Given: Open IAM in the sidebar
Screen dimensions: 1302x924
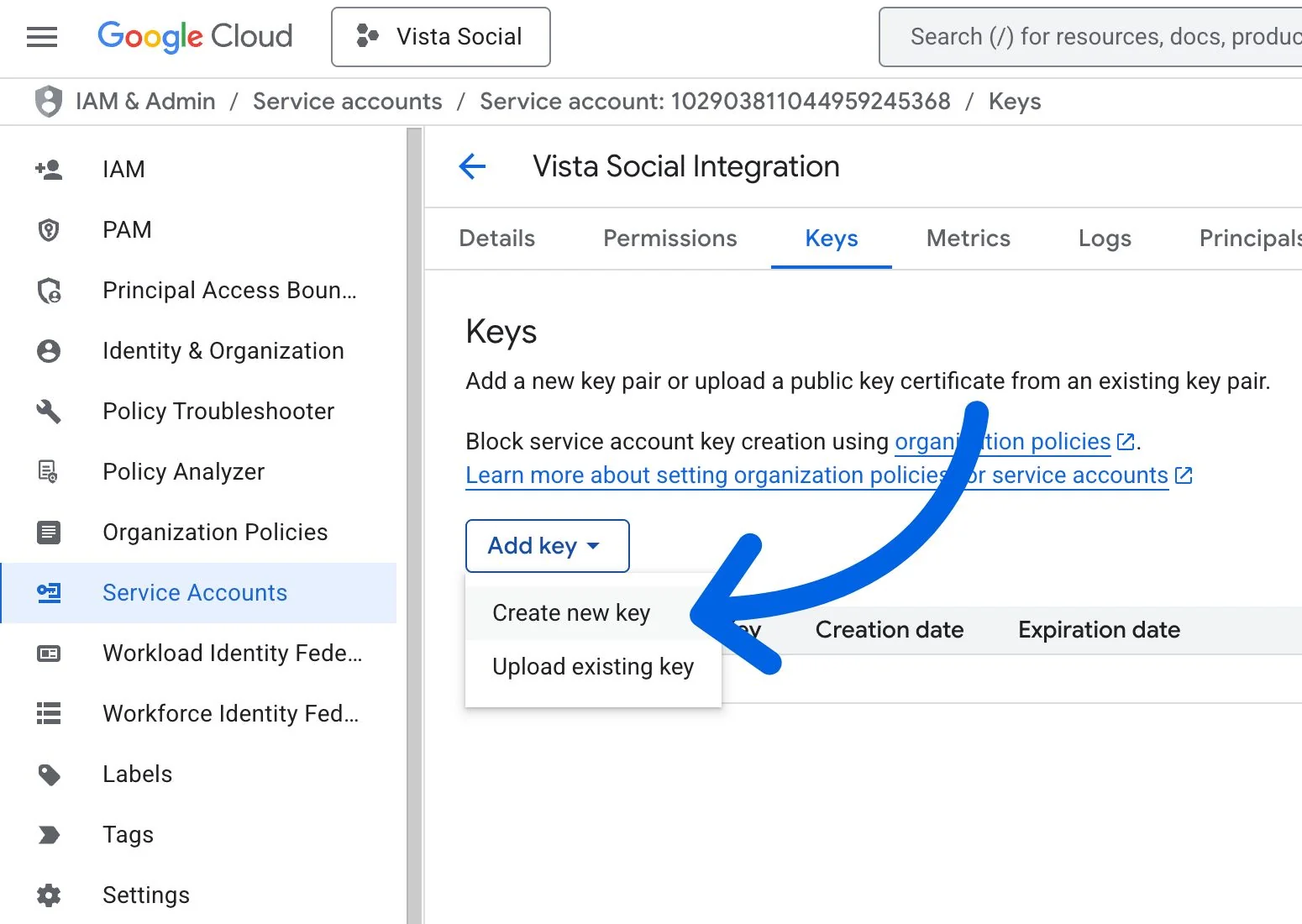Looking at the screenshot, I should 198,170.
